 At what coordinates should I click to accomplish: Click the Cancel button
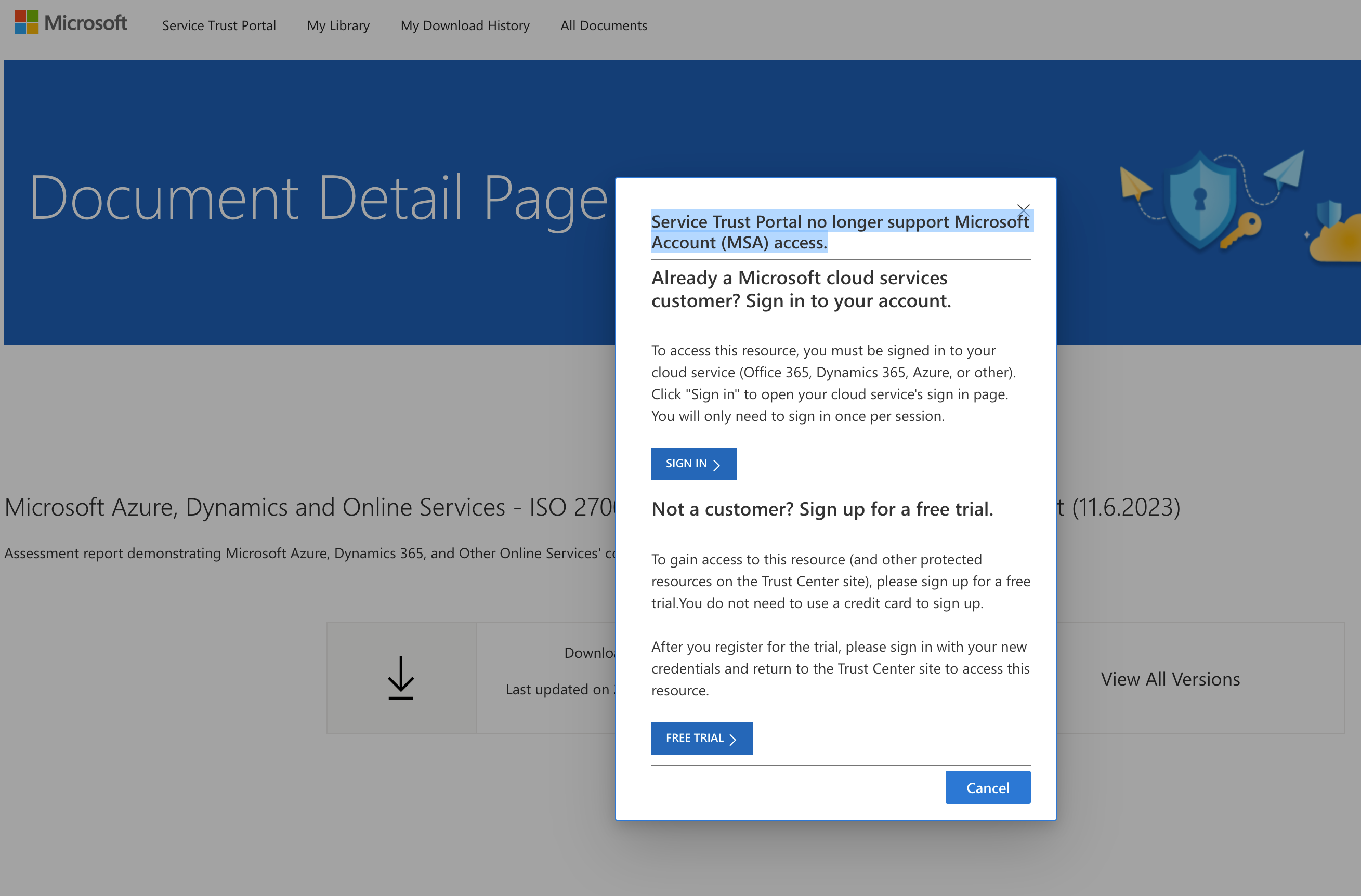tap(988, 787)
